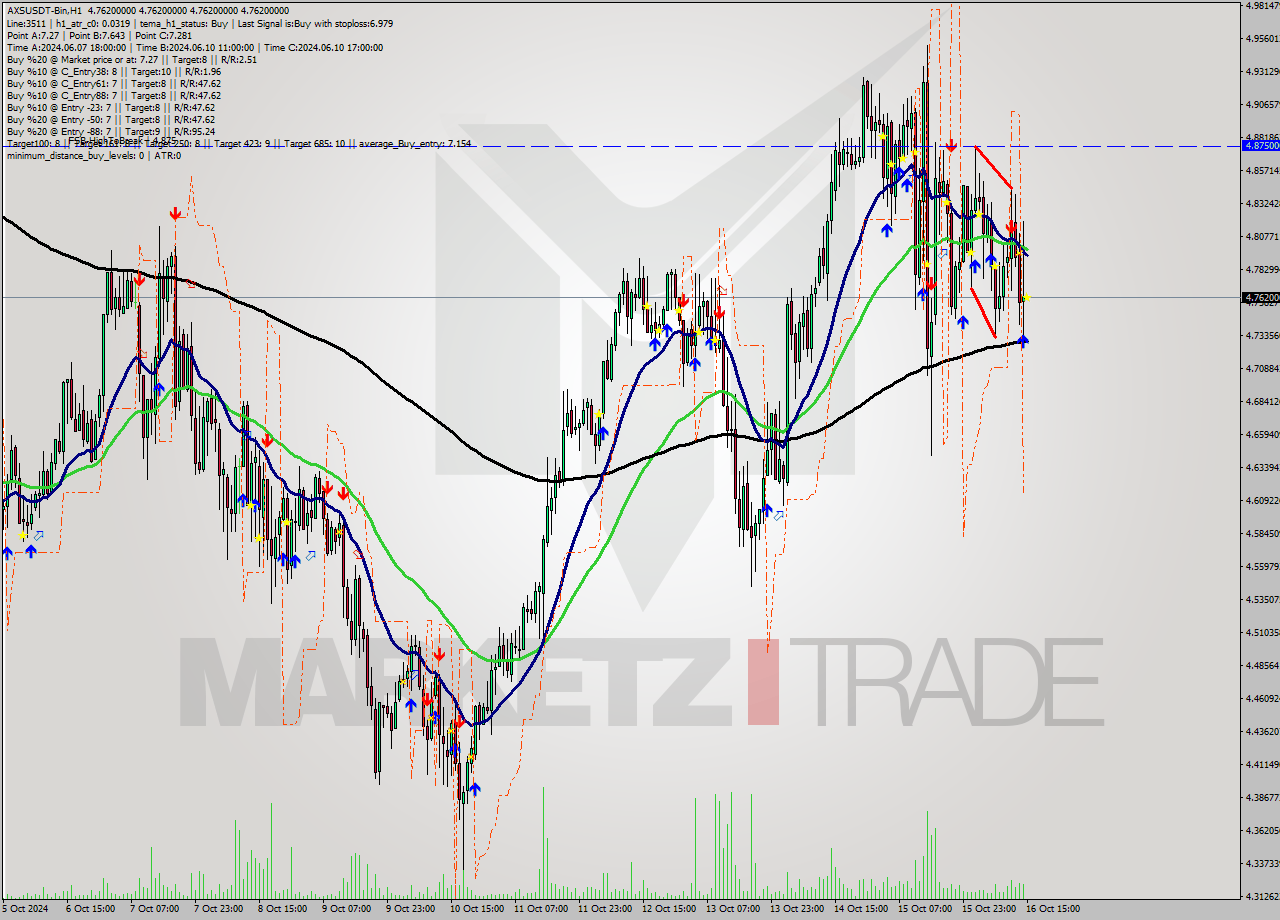Click the '5 Oct 2024' time axis label
The height and width of the screenshot is (920, 1280).
click(26, 909)
